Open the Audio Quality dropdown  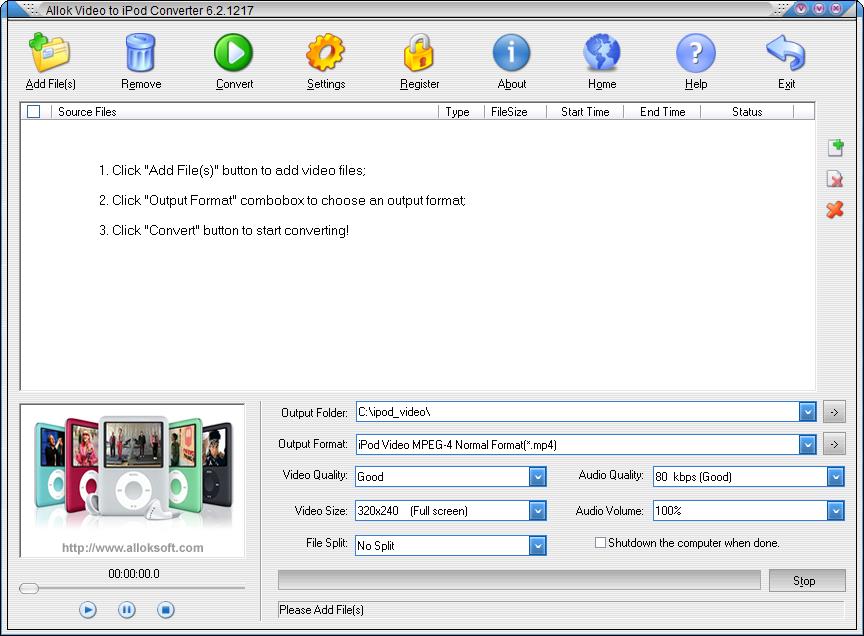pos(835,477)
